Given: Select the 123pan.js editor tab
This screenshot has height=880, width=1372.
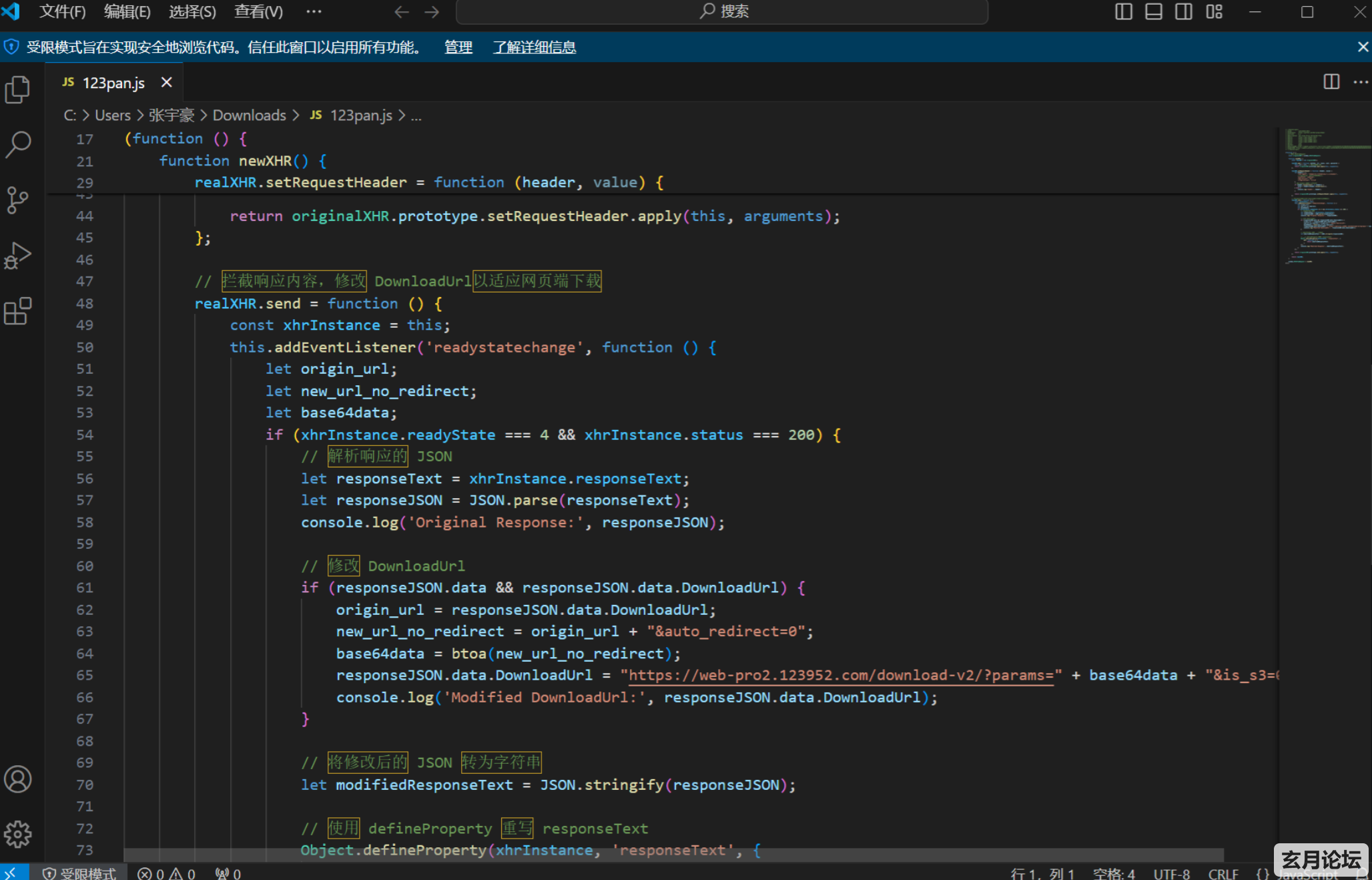Looking at the screenshot, I should pyautogui.click(x=113, y=83).
